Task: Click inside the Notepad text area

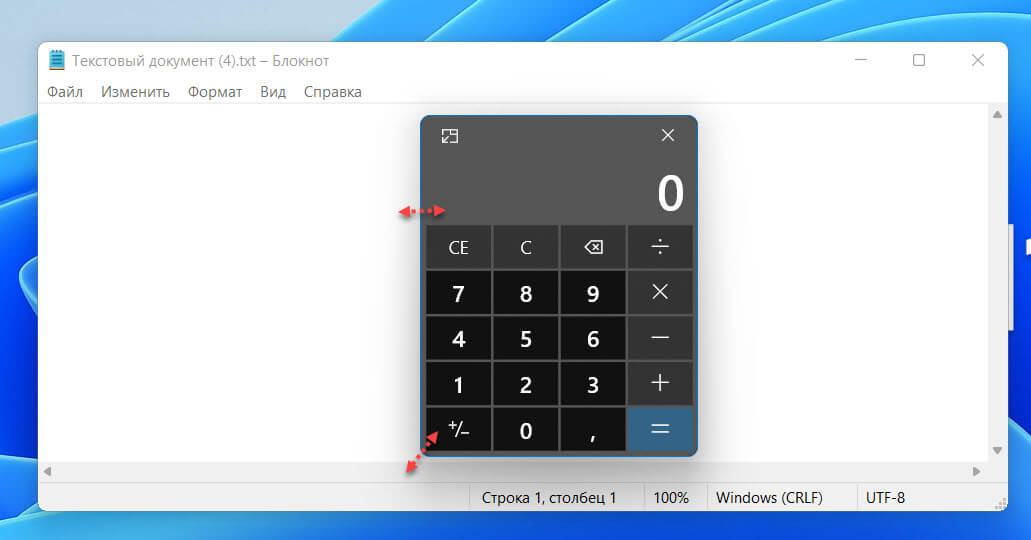Action: point(220,280)
